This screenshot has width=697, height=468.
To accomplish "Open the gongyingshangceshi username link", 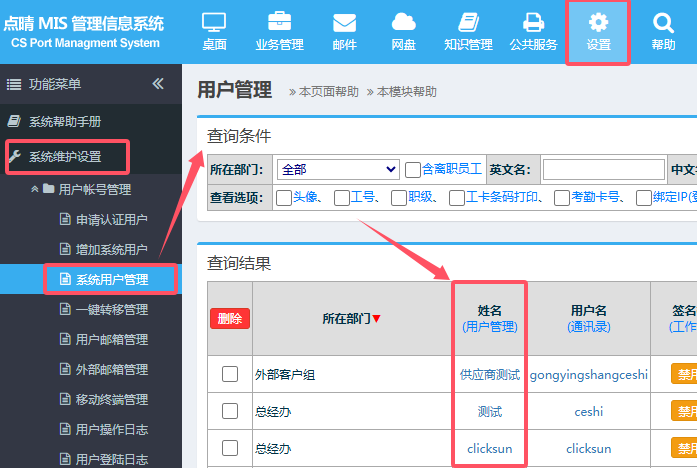I will pos(588,375).
